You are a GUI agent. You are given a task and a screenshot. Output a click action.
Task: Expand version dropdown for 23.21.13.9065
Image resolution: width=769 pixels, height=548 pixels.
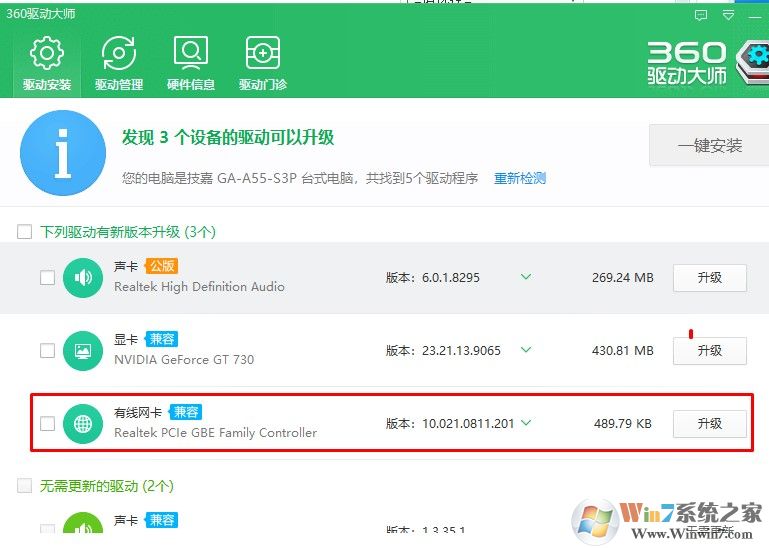[x=526, y=350]
